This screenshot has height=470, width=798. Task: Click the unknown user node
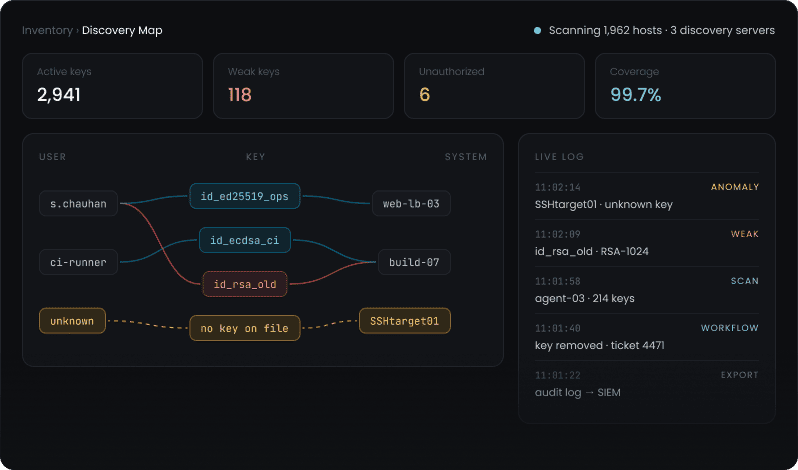point(72,321)
